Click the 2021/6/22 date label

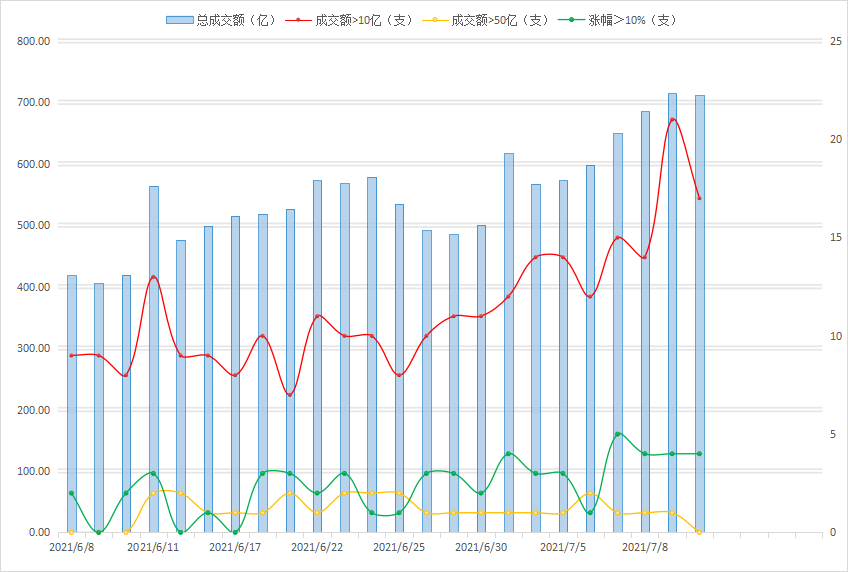tap(317, 547)
